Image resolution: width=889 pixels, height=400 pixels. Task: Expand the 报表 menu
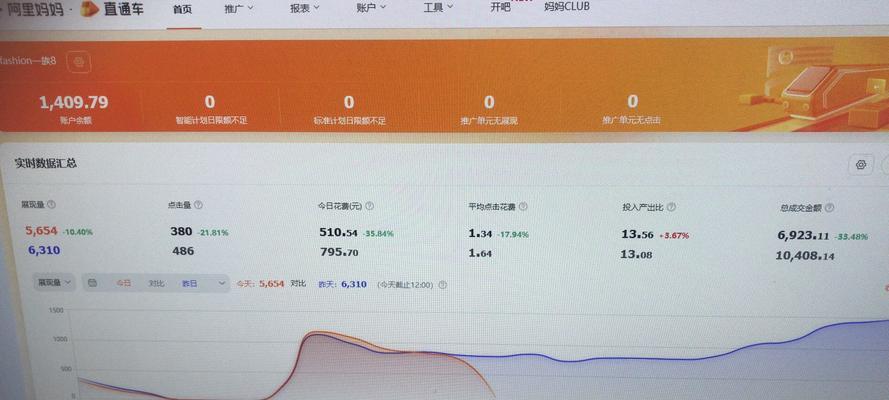click(x=304, y=8)
